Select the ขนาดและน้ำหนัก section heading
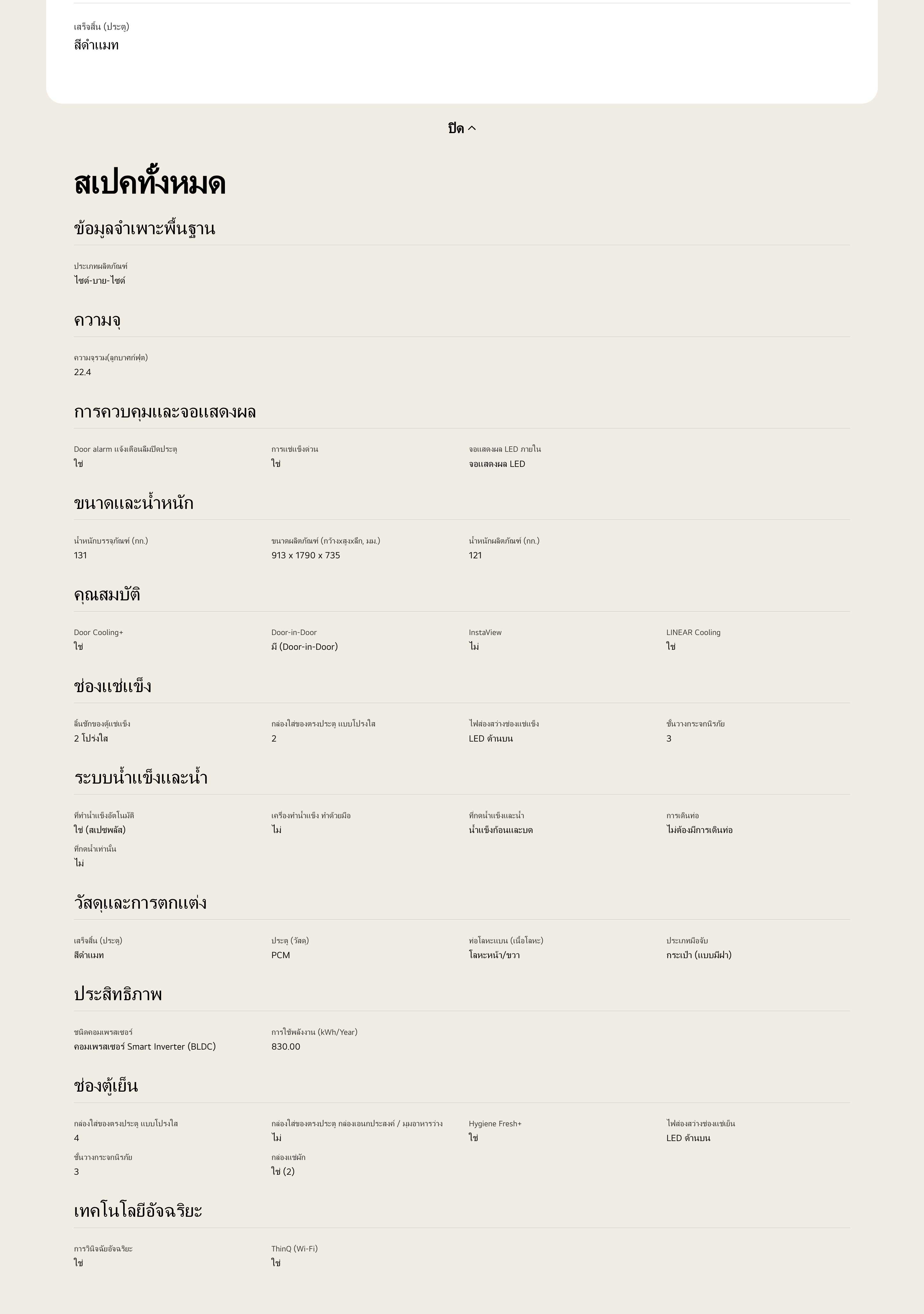Screen dimensions: 924x1314 (x=133, y=503)
